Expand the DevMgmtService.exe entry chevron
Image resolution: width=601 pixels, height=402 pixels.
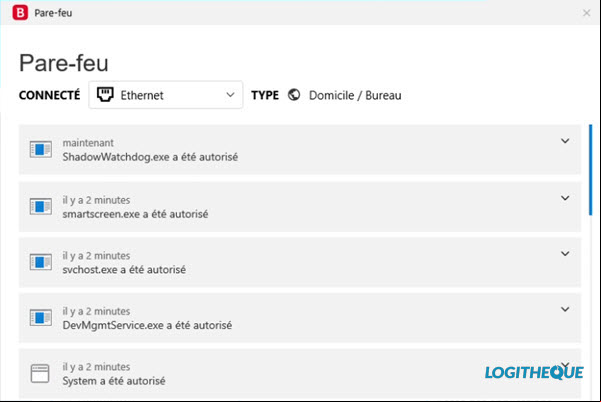coord(565,309)
